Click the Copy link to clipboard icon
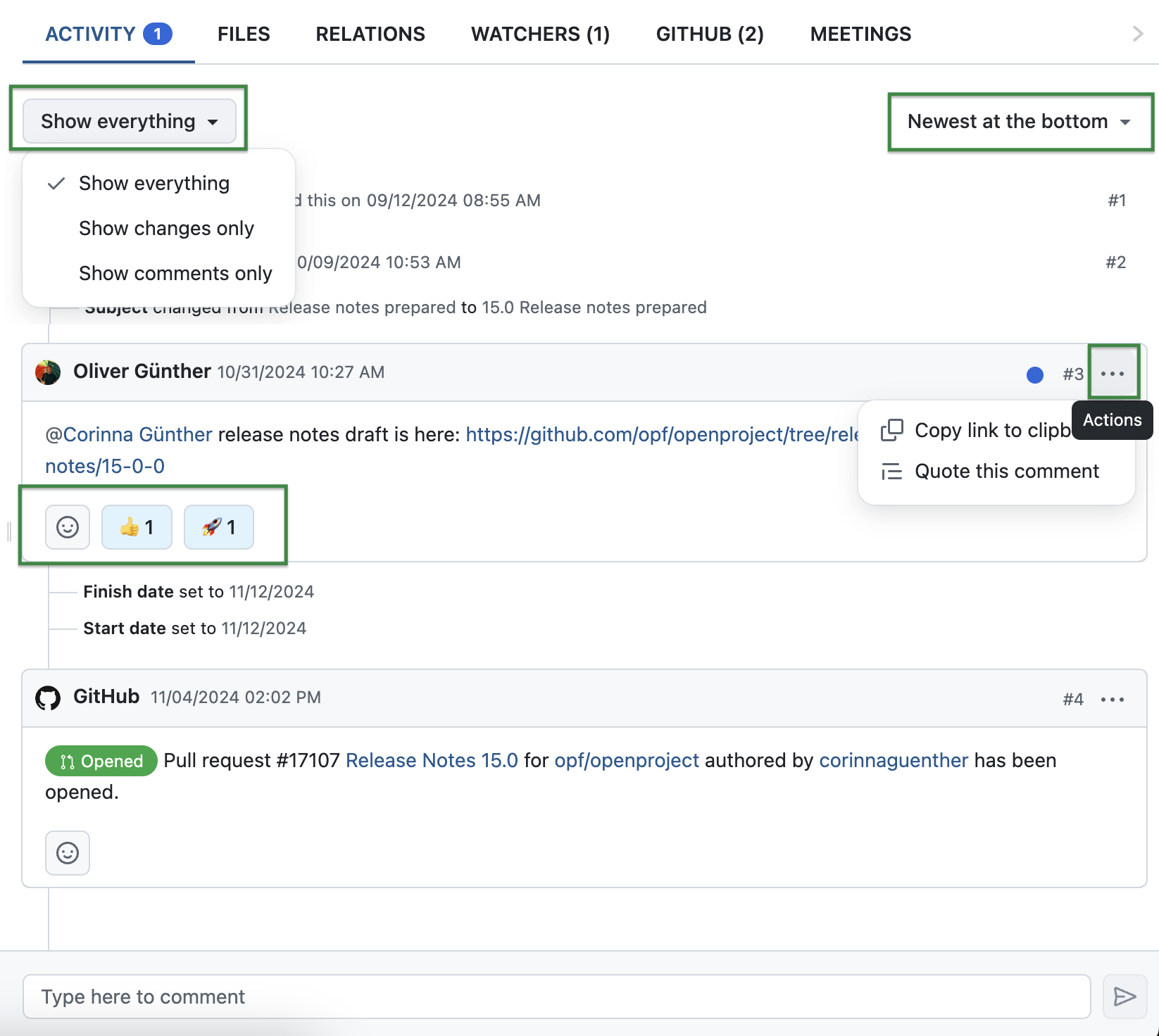The height and width of the screenshot is (1036, 1159). pos(891,430)
